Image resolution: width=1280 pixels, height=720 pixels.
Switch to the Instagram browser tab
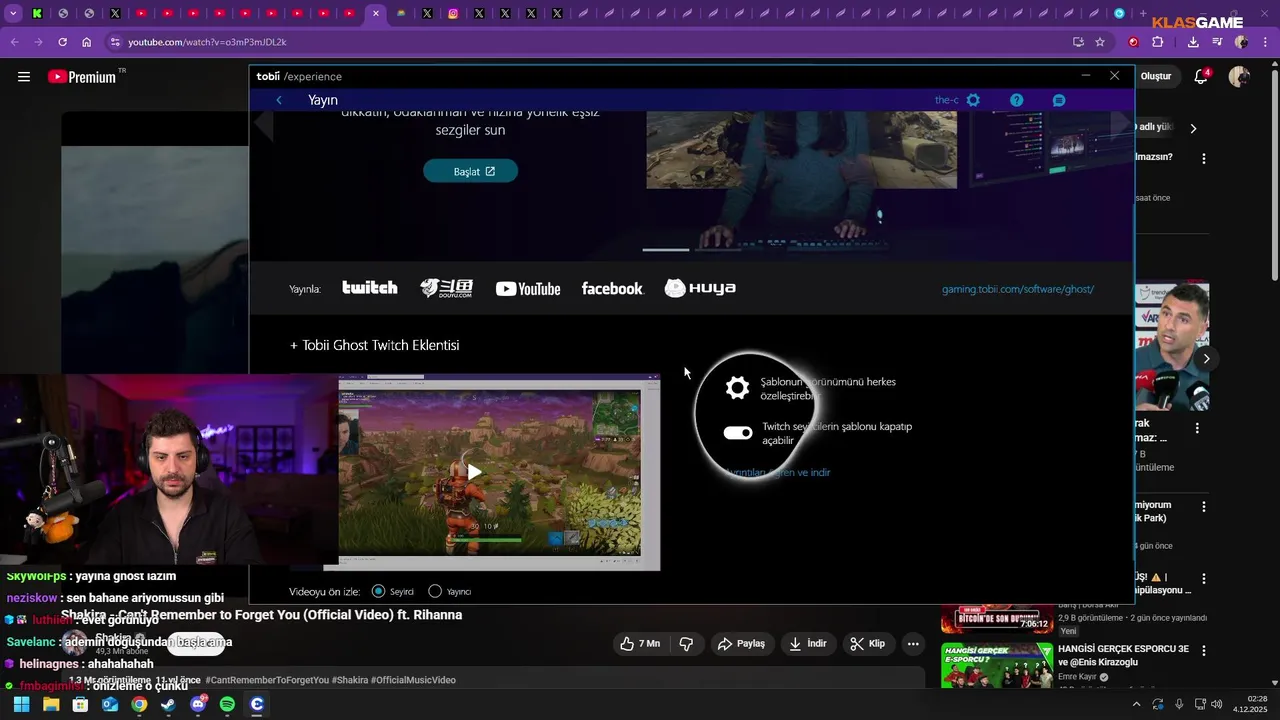453,13
